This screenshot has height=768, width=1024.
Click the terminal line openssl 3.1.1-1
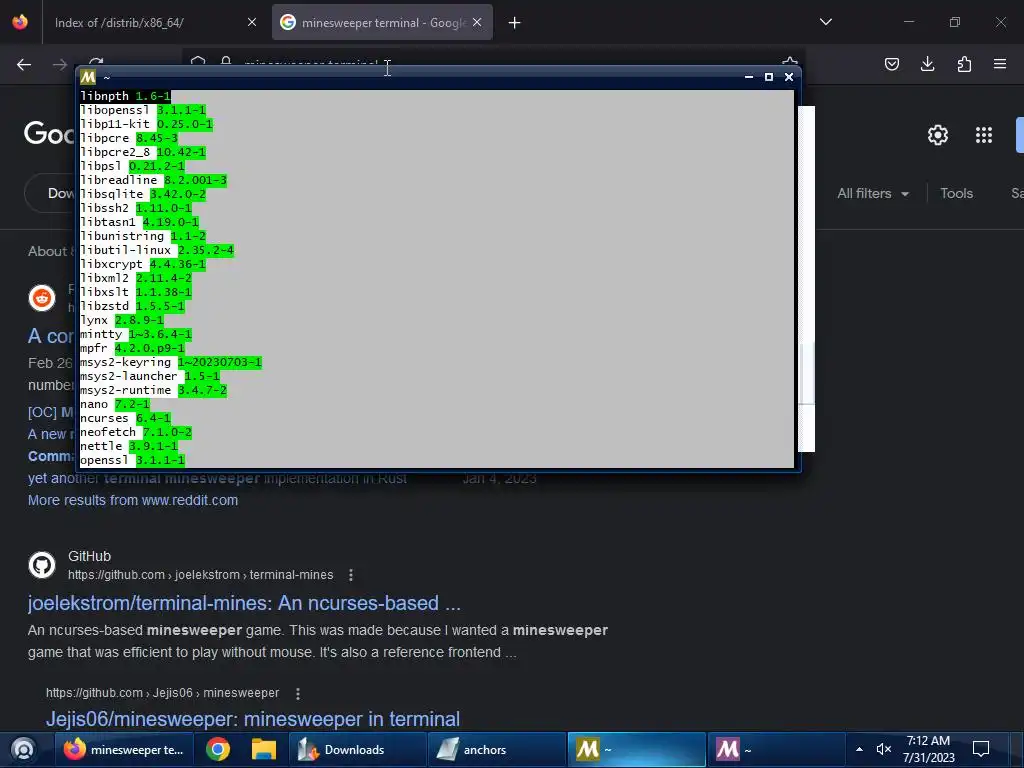pos(133,460)
